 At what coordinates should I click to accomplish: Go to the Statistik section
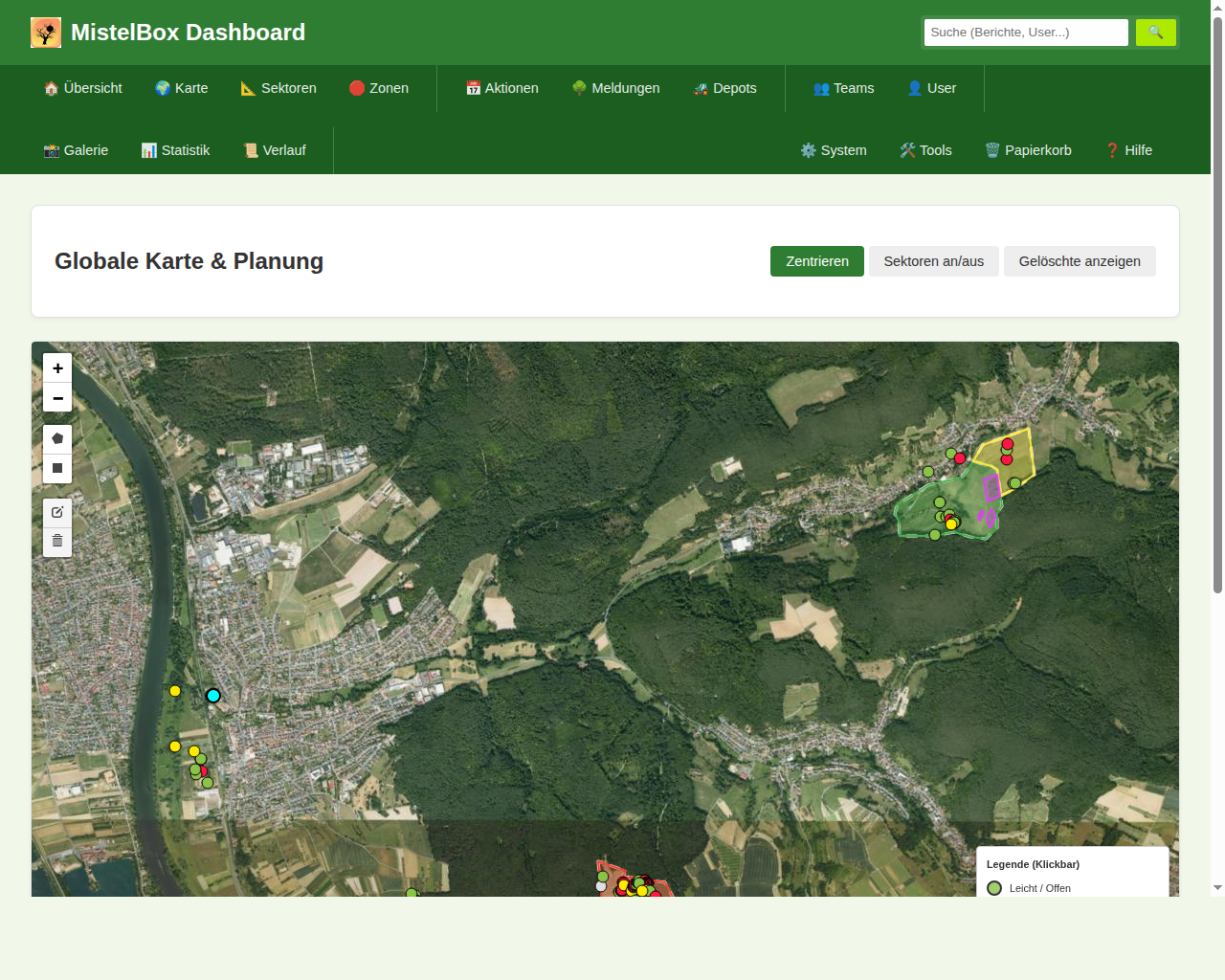[175, 150]
